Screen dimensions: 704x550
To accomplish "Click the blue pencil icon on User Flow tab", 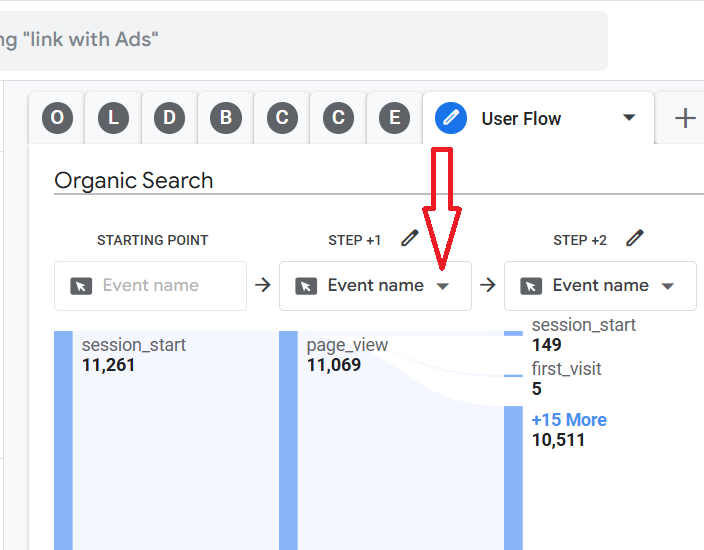I will pyautogui.click(x=451, y=118).
